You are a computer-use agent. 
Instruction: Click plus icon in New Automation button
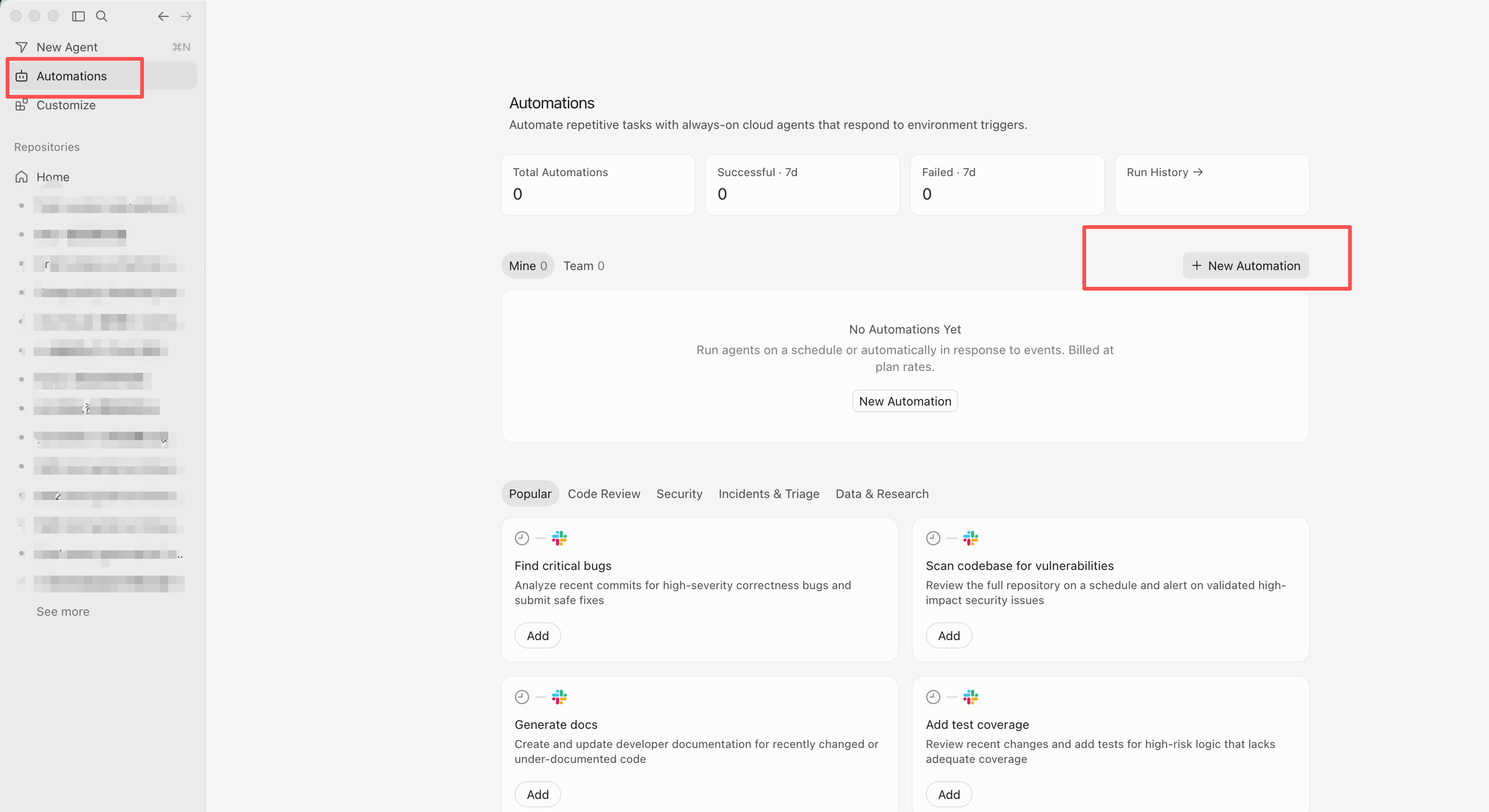point(1196,265)
